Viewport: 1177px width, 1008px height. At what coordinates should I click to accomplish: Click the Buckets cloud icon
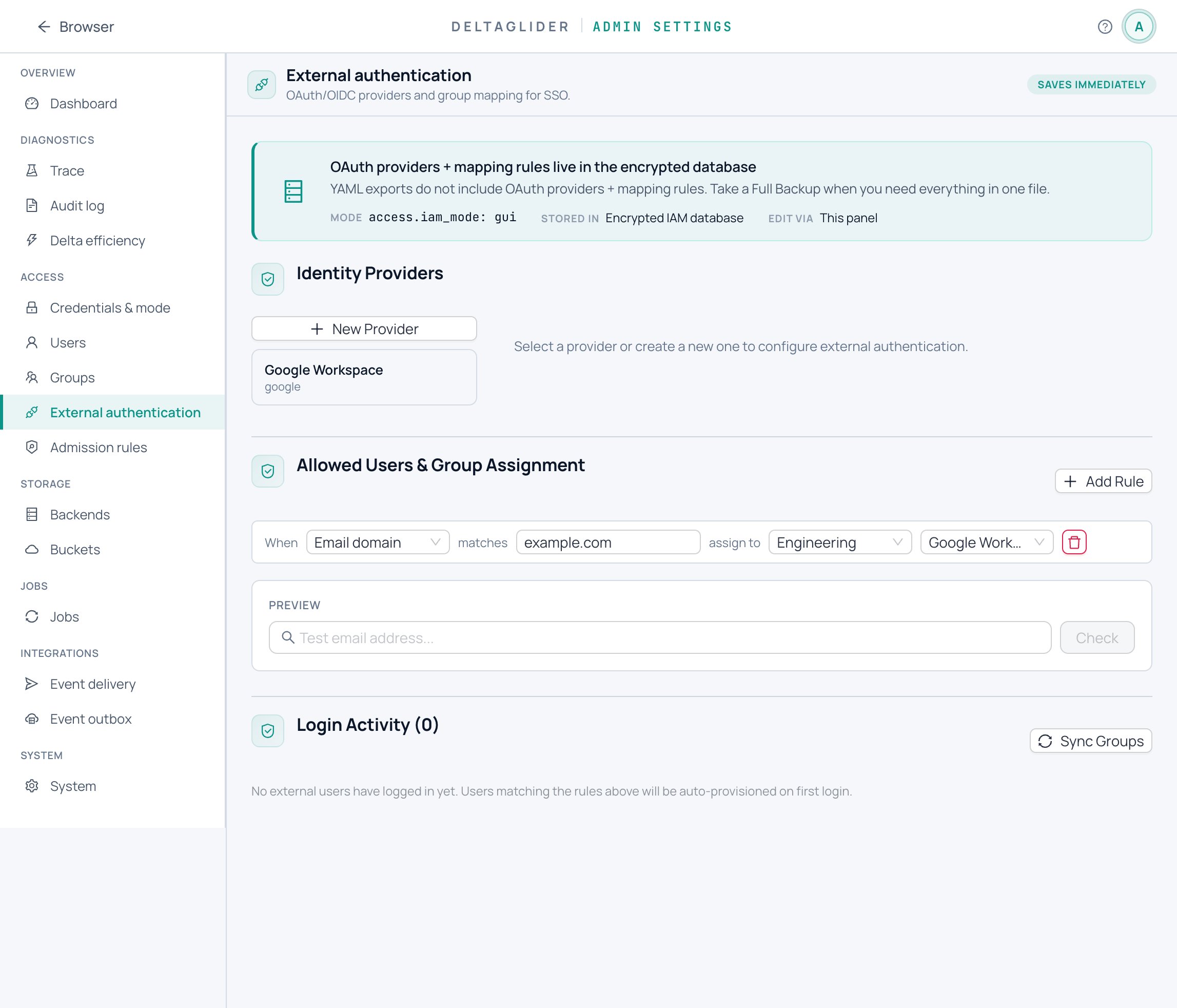(32, 550)
